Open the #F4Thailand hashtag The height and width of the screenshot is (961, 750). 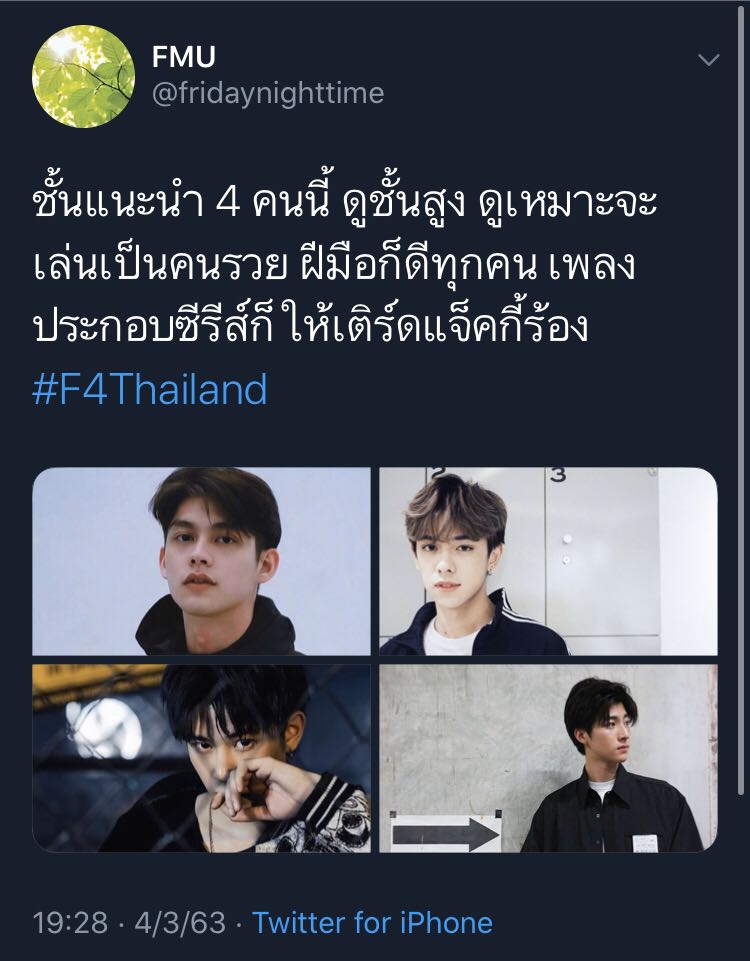[x=150, y=389]
